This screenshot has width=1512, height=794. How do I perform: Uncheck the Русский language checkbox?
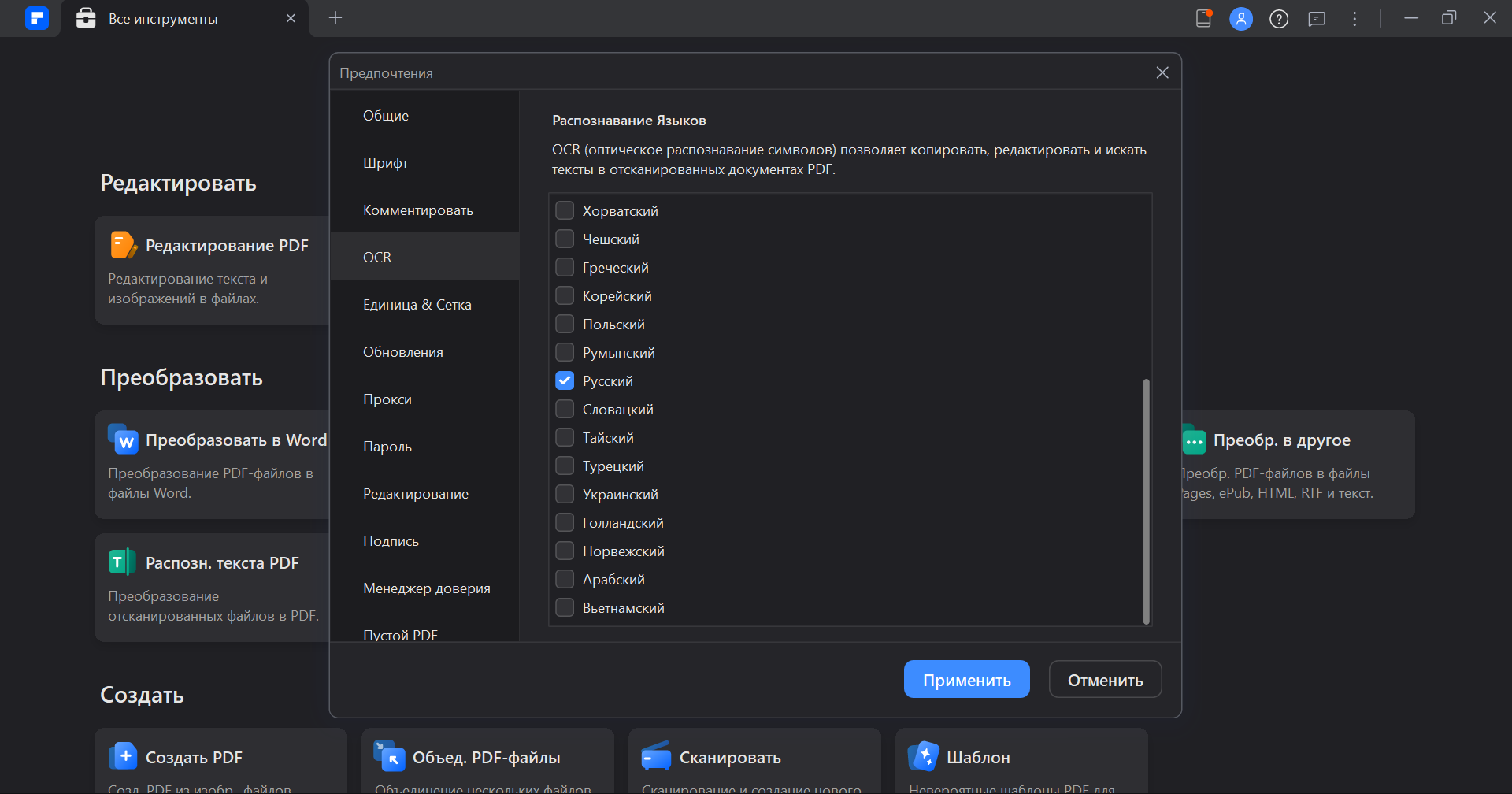point(565,380)
